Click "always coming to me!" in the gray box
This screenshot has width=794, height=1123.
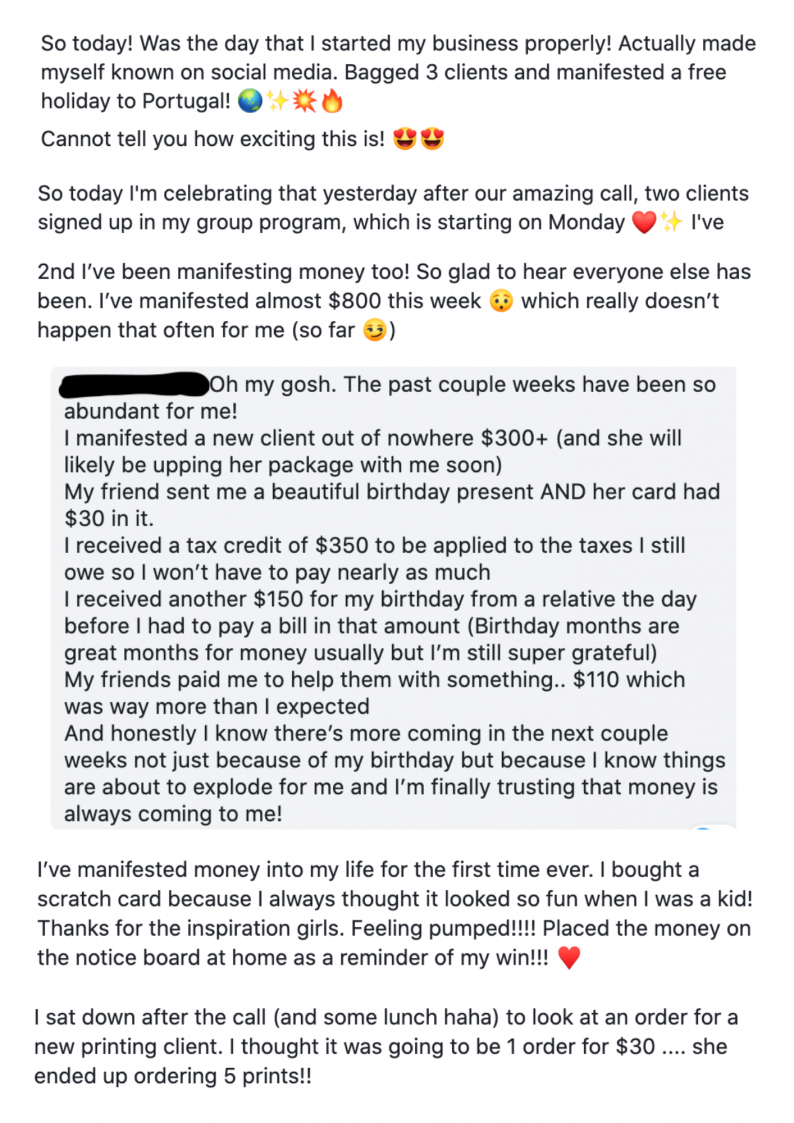point(173,814)
